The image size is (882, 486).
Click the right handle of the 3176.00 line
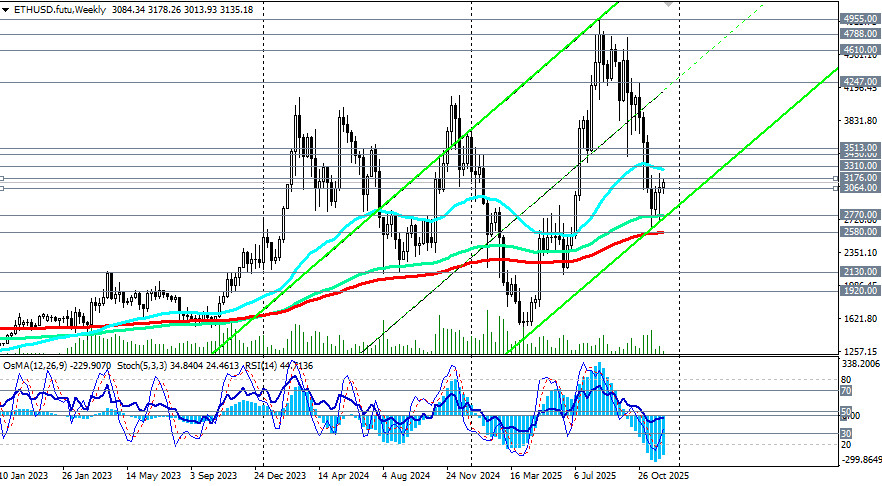pos(836,178)
